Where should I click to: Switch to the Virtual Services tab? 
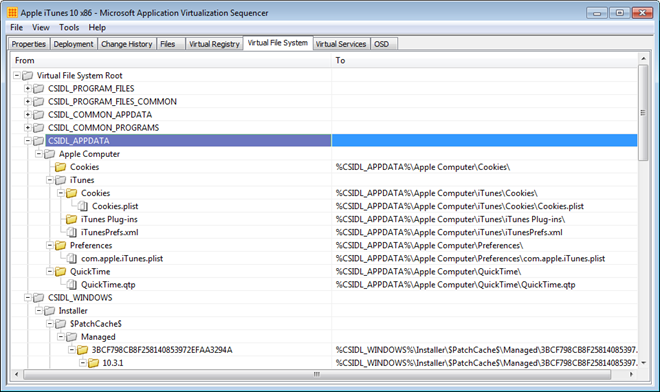coord(341,44)
